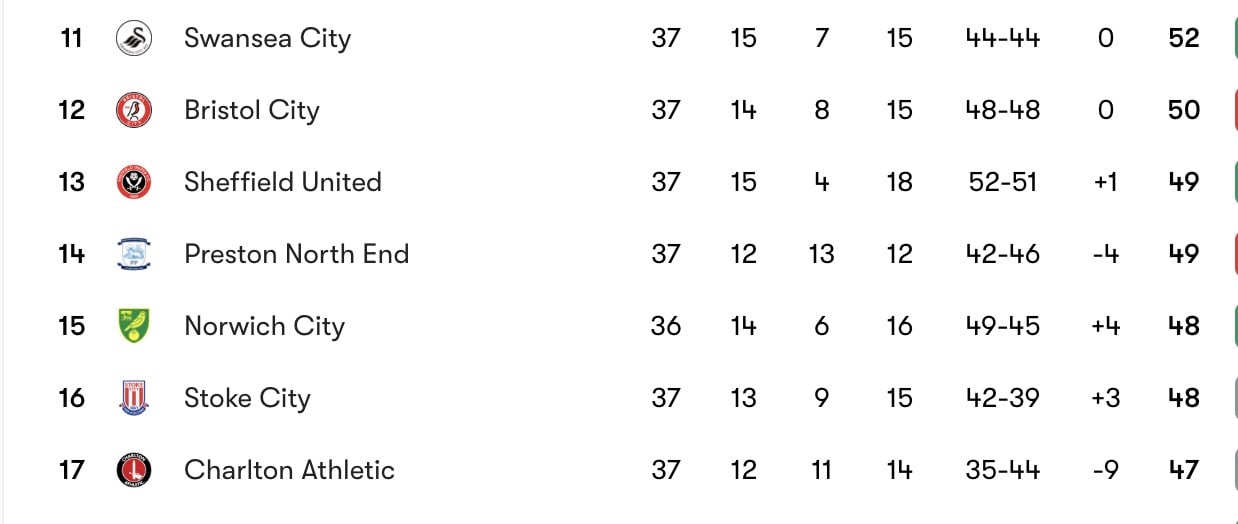The image size is (1238, 524).
Task: Open the Swansea City team link
Action: (268, 39)
